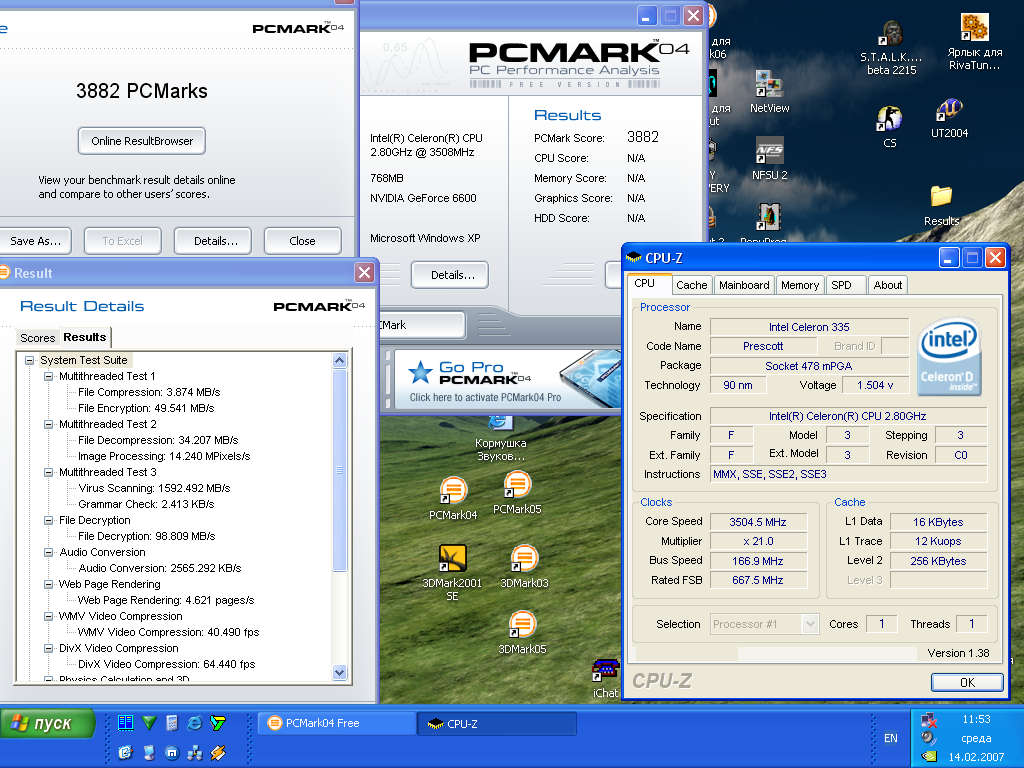Switch to the Cache tab in CPU-Z
The height and width of the screenshot is (768, 1024).
[692, 285]
